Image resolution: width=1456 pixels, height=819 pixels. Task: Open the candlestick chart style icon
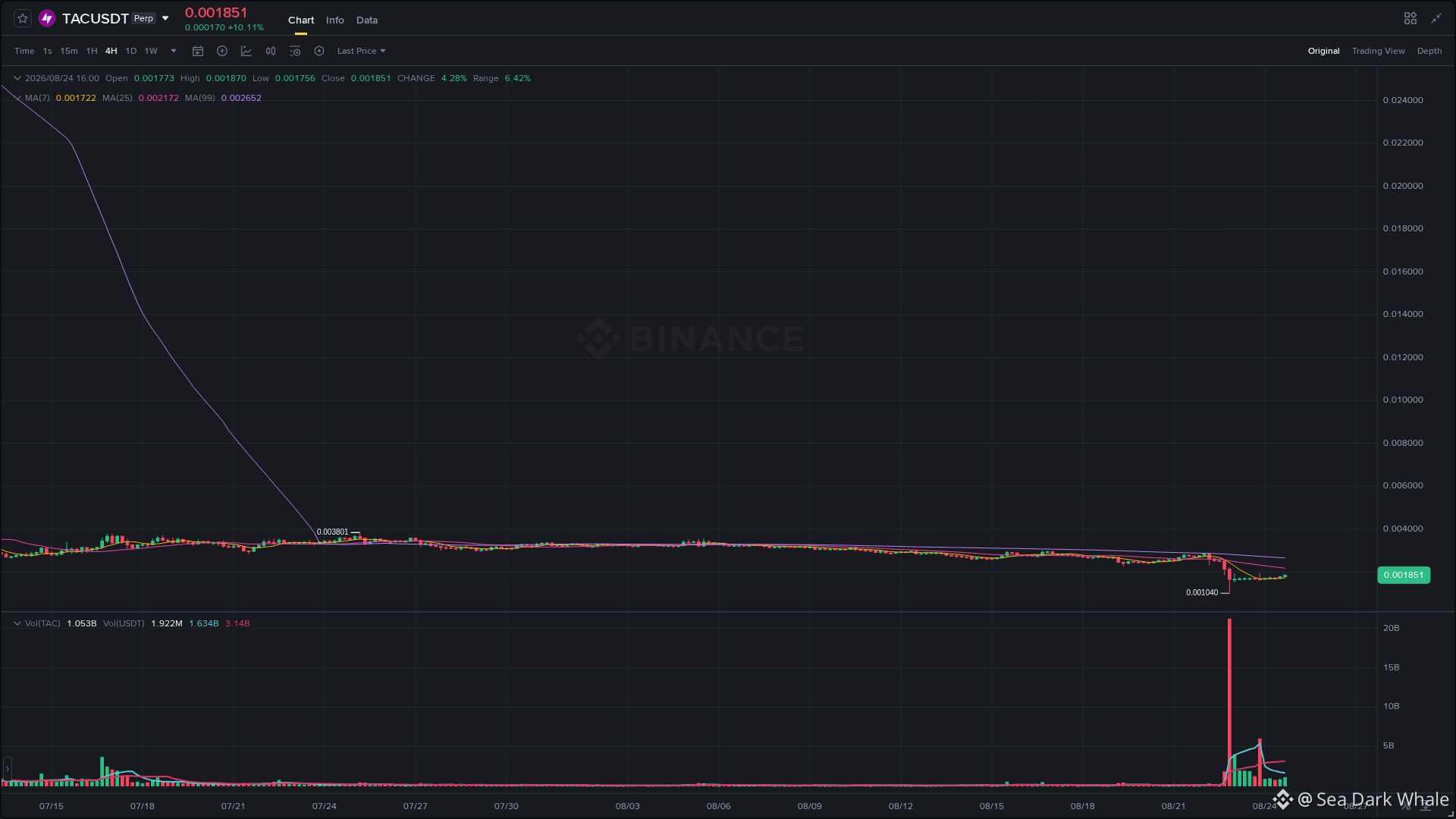271,51
